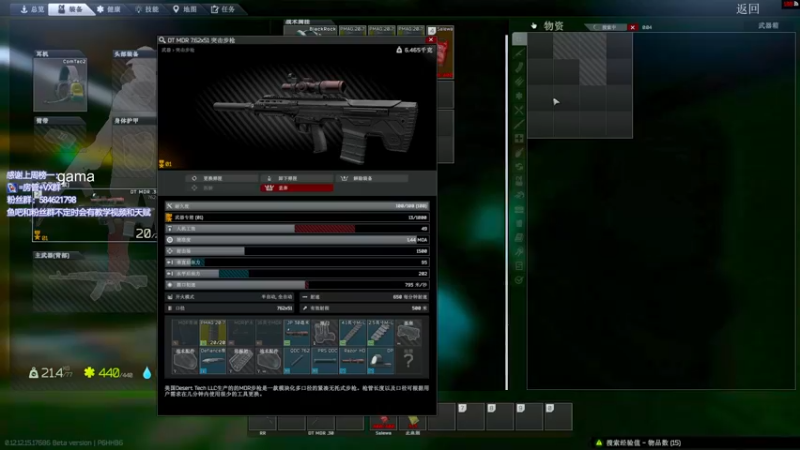Click the sighting range row 1500
Viewport: 800px width, 450px height.
tap(297, 251)
